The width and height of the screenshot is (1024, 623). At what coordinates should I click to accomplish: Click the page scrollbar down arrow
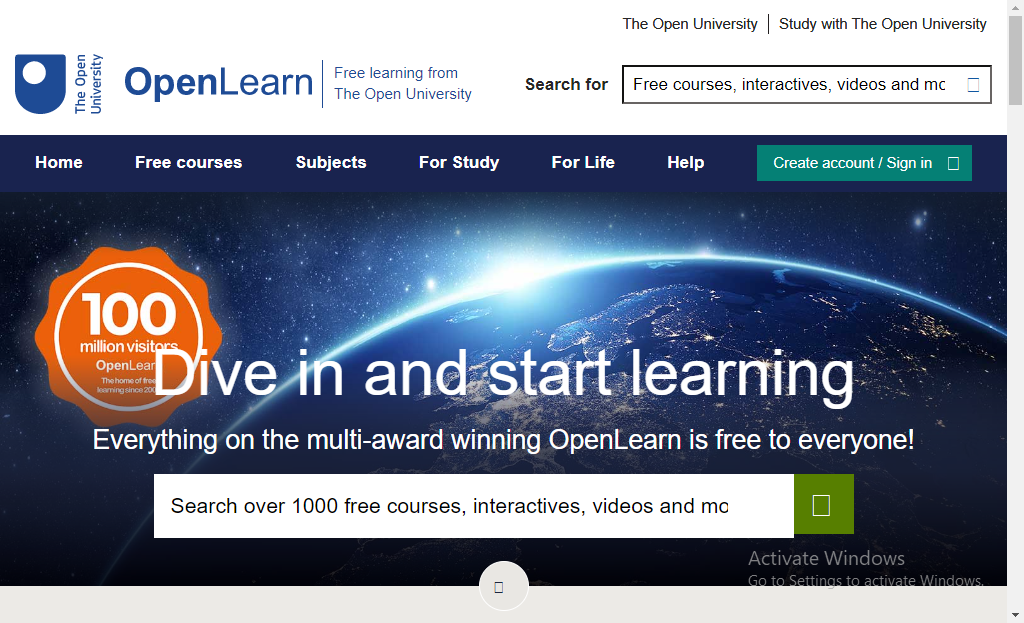click(1016, 615)
